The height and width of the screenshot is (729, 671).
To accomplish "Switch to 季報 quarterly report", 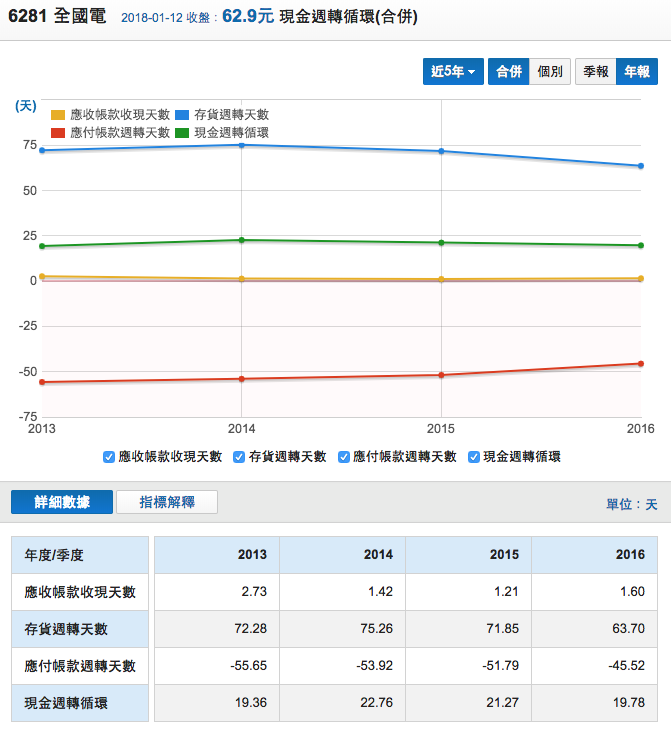I will click(596, 71).
